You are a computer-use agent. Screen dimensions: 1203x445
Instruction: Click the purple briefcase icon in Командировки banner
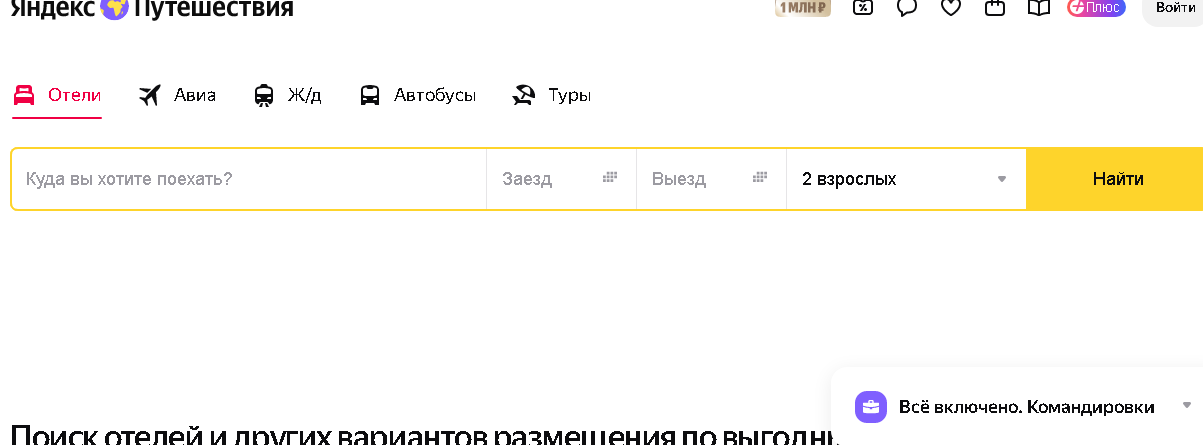pos(871,407)
